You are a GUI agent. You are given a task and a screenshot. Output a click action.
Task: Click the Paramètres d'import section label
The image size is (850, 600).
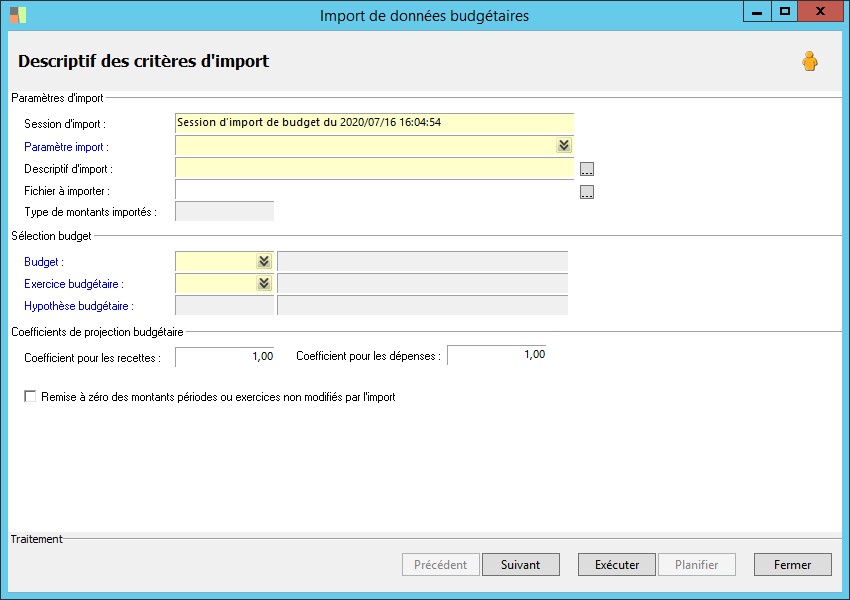pyautogui.click(x=57, y=98)
